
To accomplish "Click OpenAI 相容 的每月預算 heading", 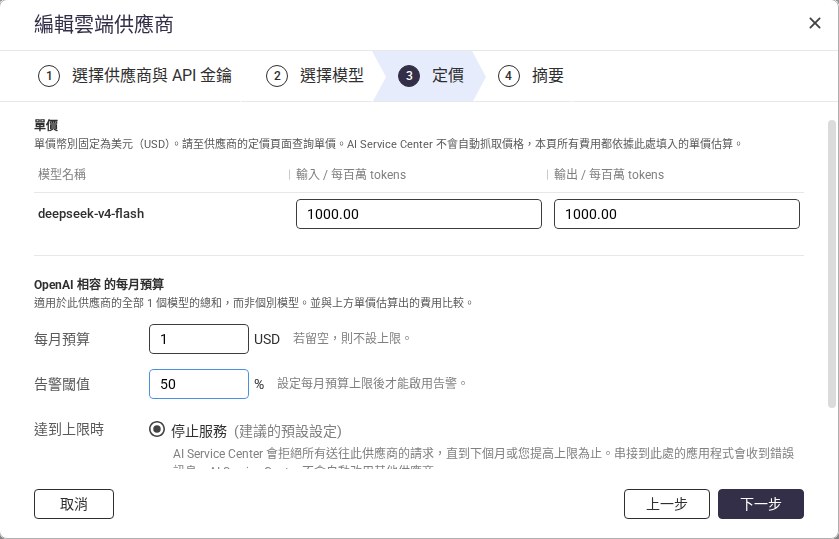I will 99,284.
